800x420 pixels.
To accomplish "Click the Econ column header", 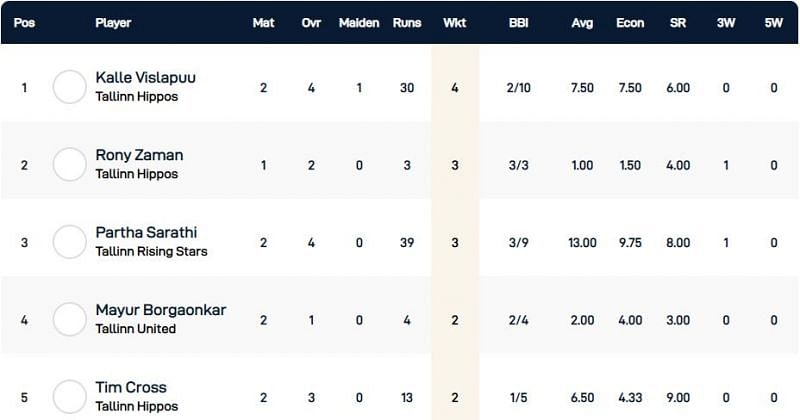I will pos(631,22).
